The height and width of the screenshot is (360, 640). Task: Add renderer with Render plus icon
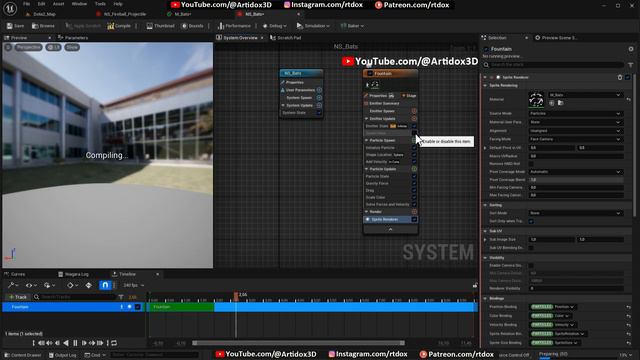414,212
